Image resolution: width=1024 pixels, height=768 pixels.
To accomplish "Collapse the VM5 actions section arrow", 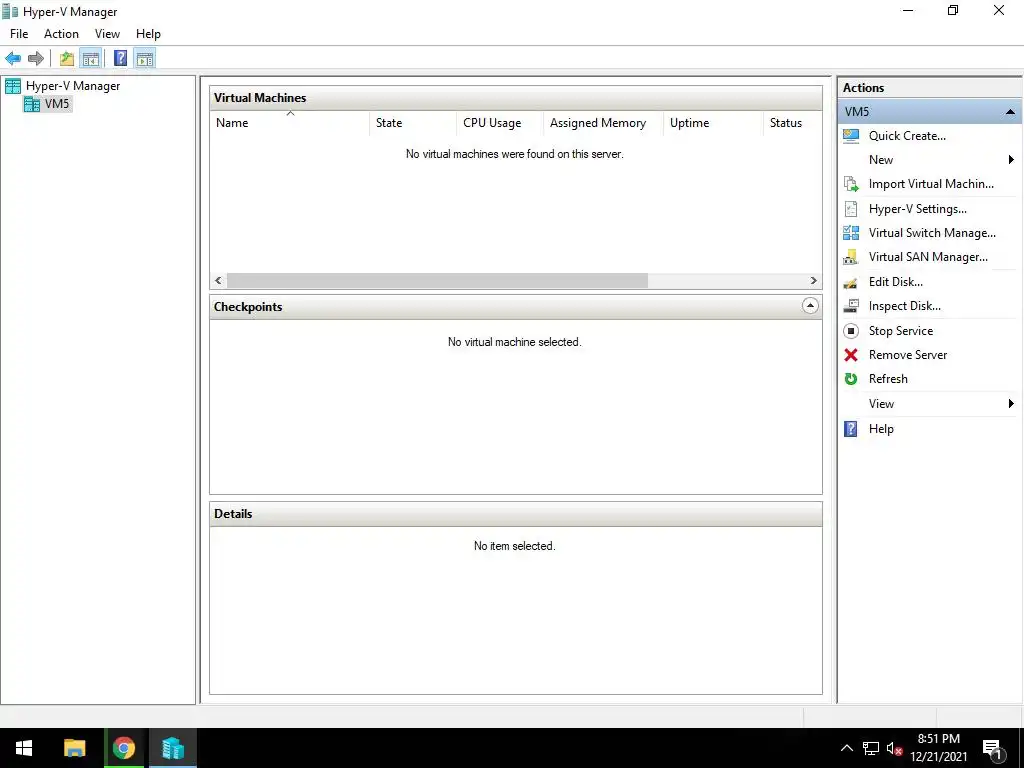I will tap(1010, 112).
